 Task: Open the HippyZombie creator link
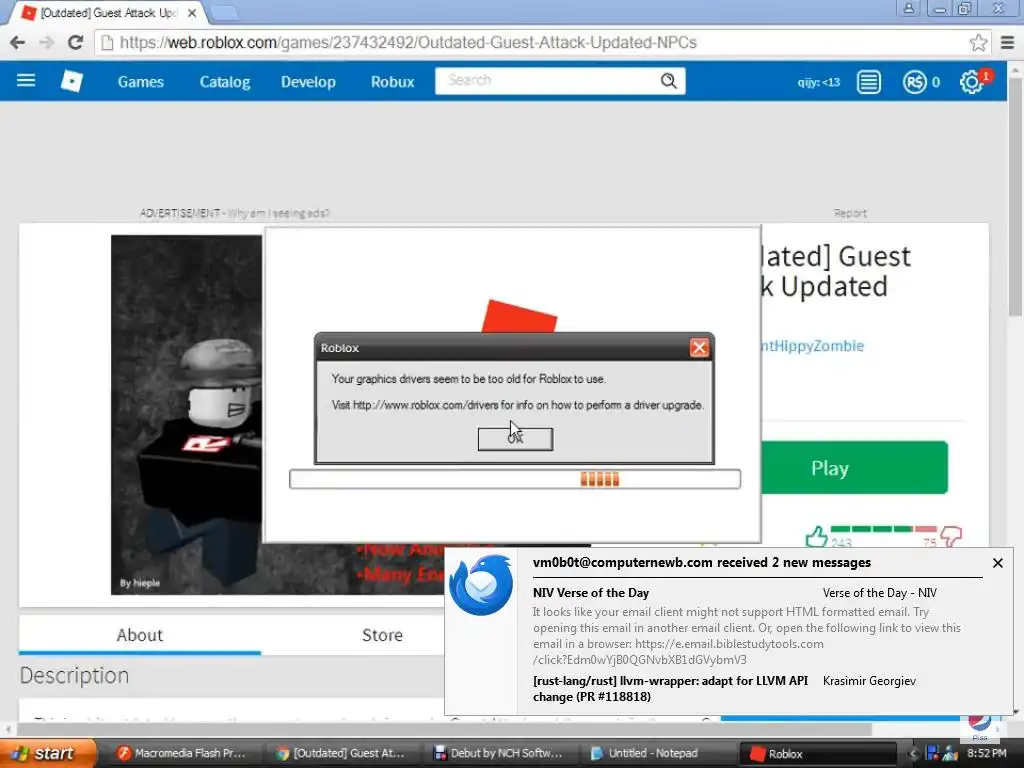pos(812,345)
